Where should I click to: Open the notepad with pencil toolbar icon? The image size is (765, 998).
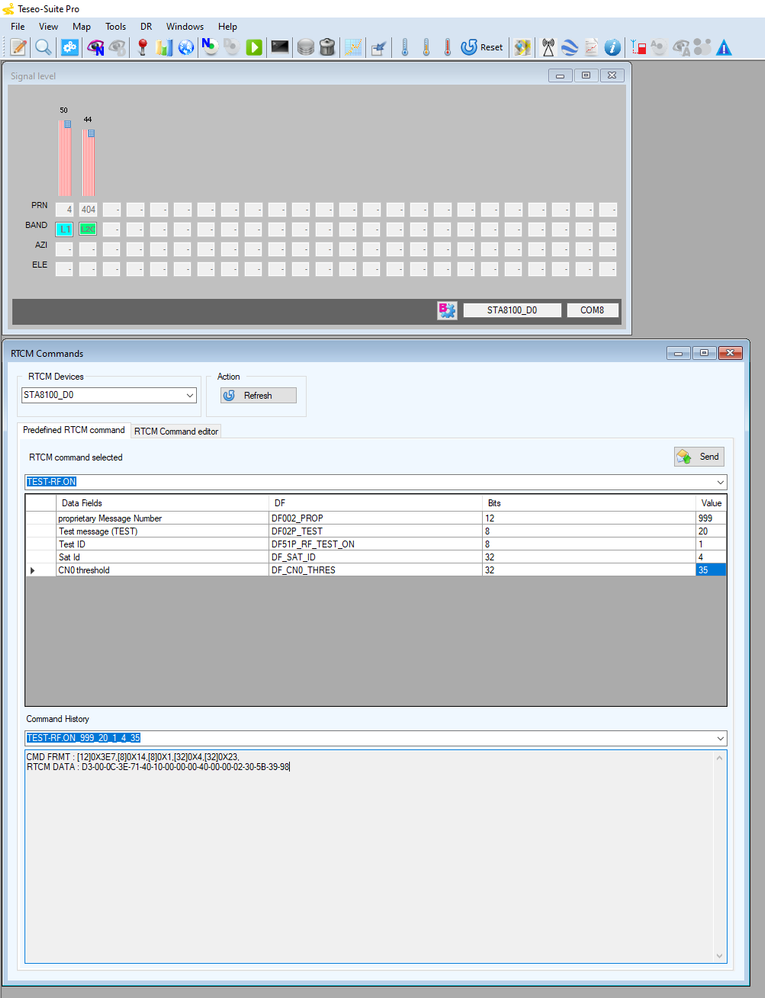click(x=19, y=47)
